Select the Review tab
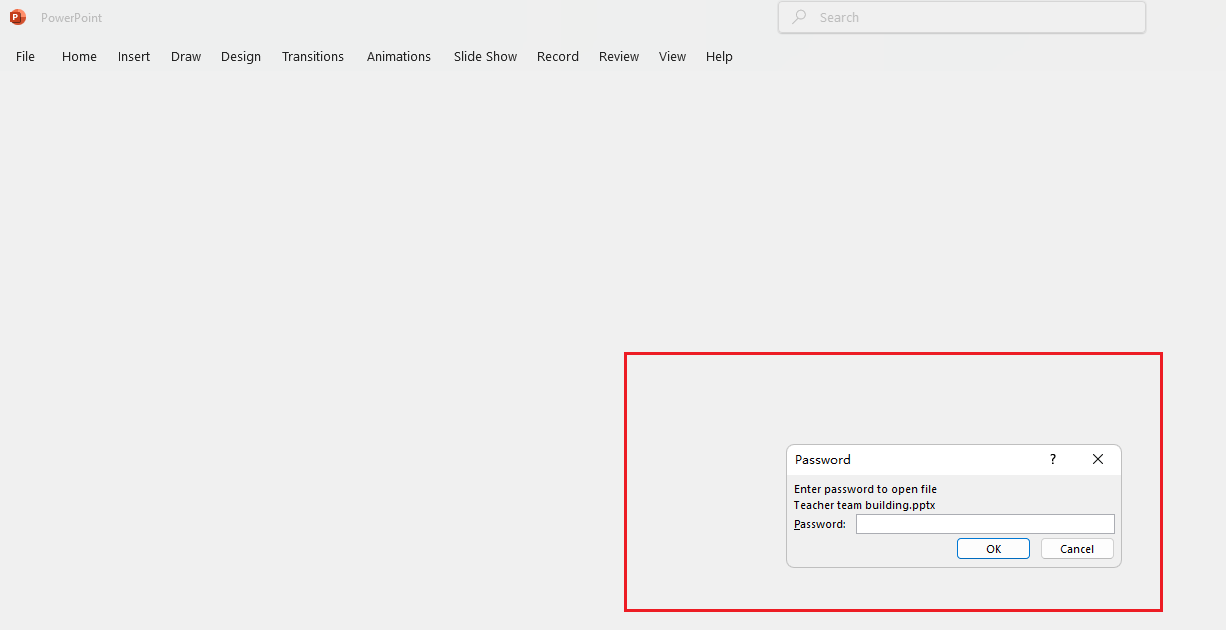Screen dimensions: 1226x630 click(619, 57)
